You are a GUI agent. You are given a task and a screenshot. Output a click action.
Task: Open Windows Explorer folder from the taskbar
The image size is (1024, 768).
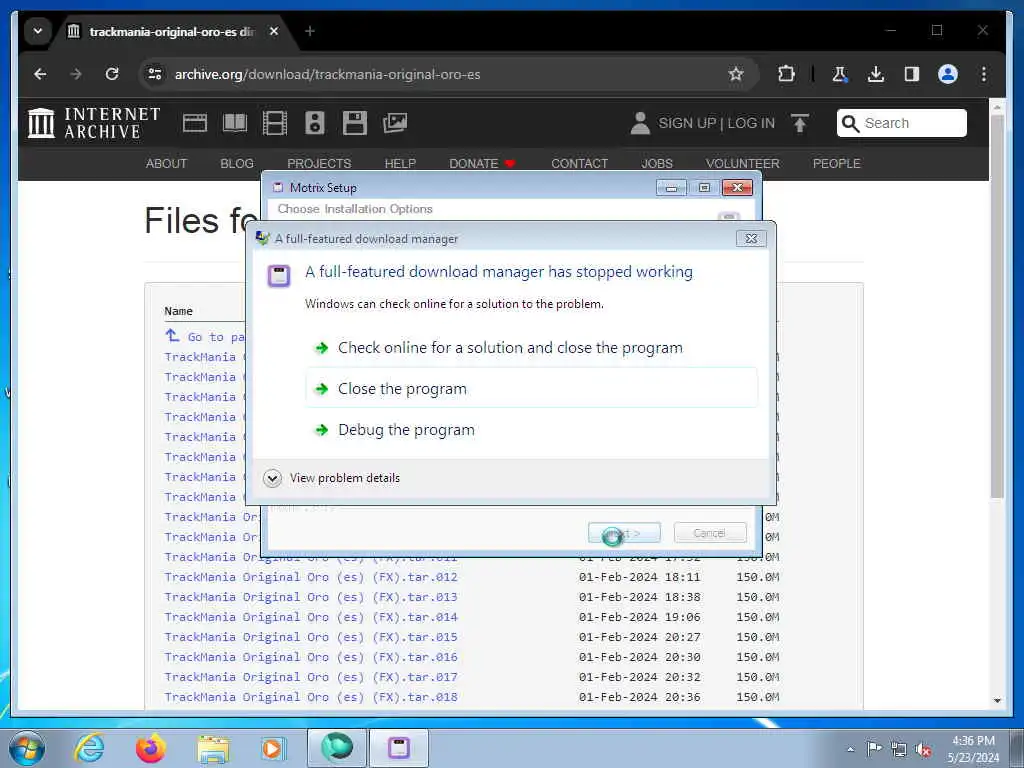click(x=214, y=748)
